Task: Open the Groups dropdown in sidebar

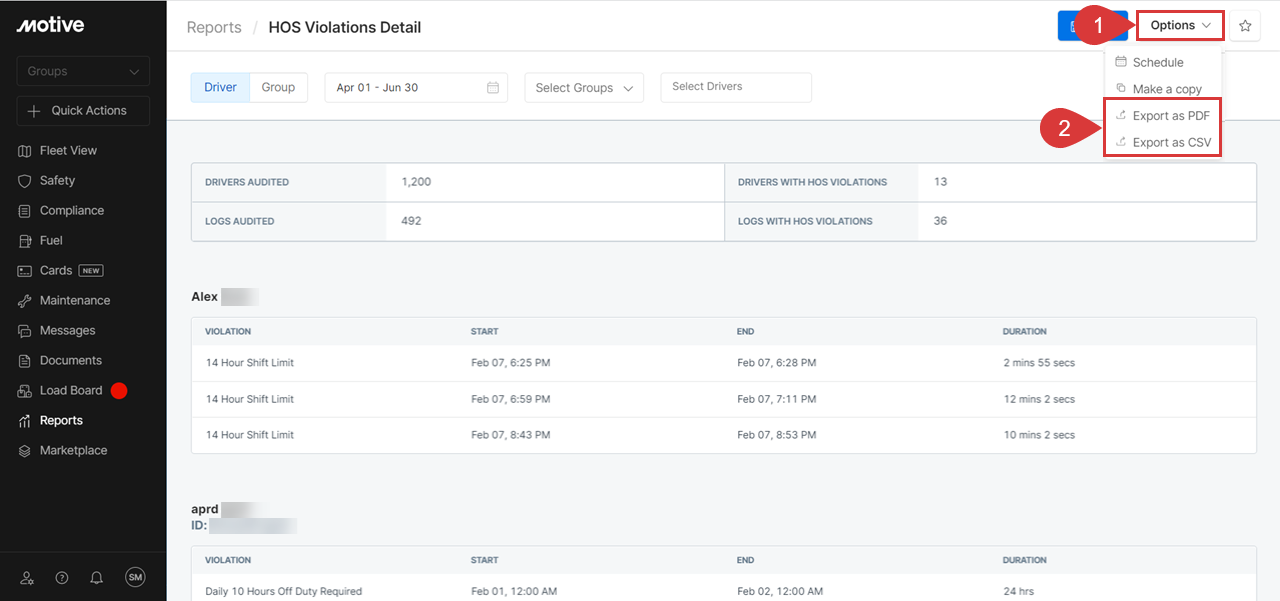Action: point(83,71)
